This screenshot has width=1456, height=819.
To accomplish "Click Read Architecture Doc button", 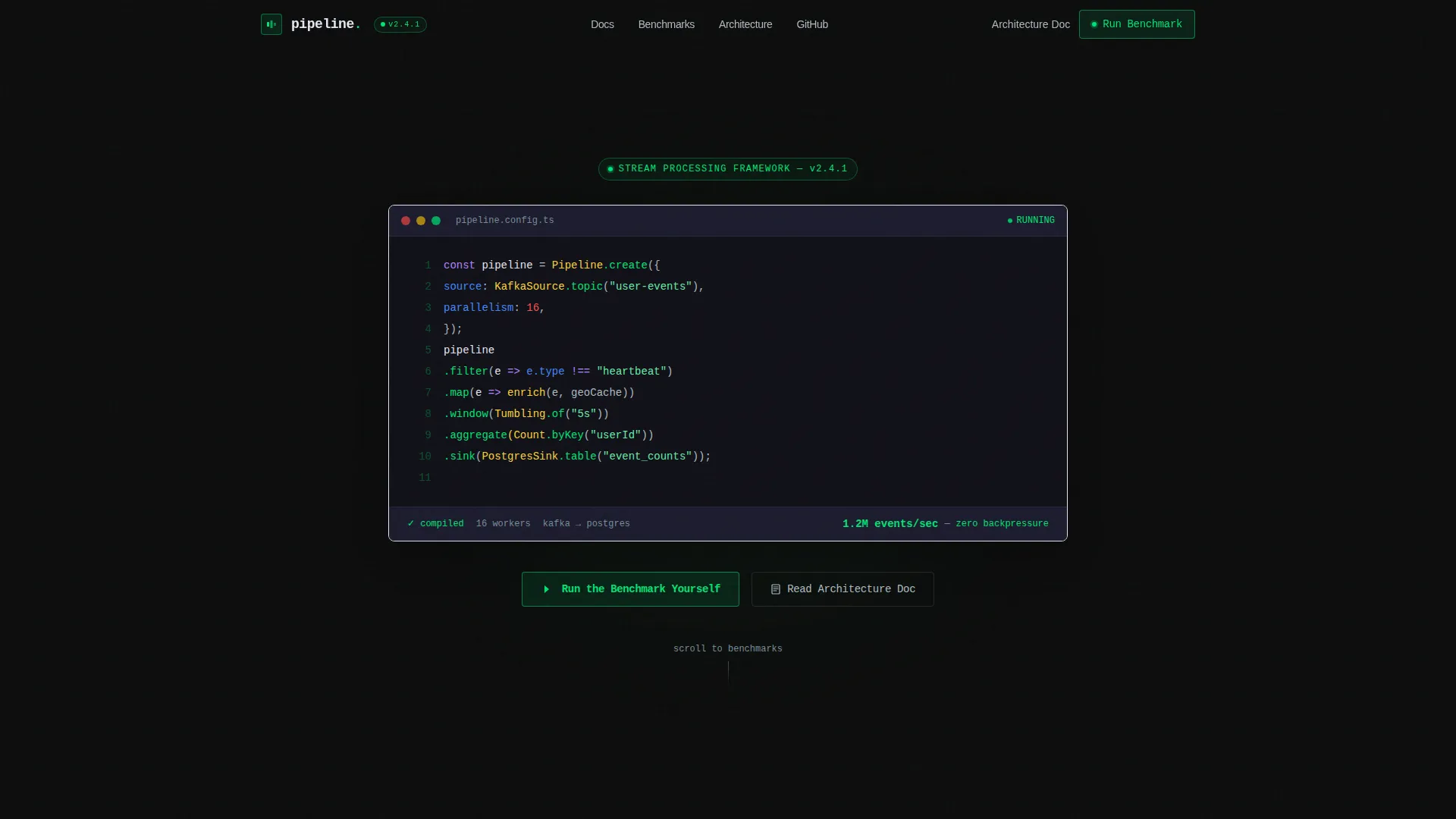I will pyautogui.click(x=843, y=589).
